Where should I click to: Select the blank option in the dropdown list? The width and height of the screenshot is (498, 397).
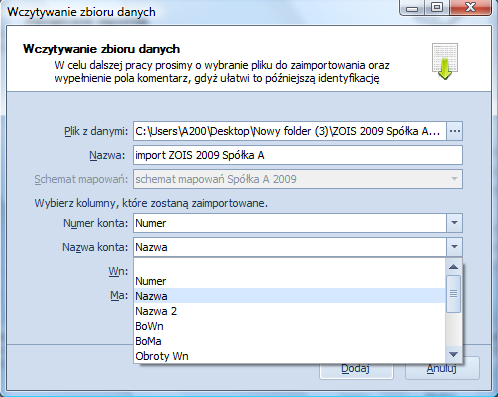[x=289, y=266]
